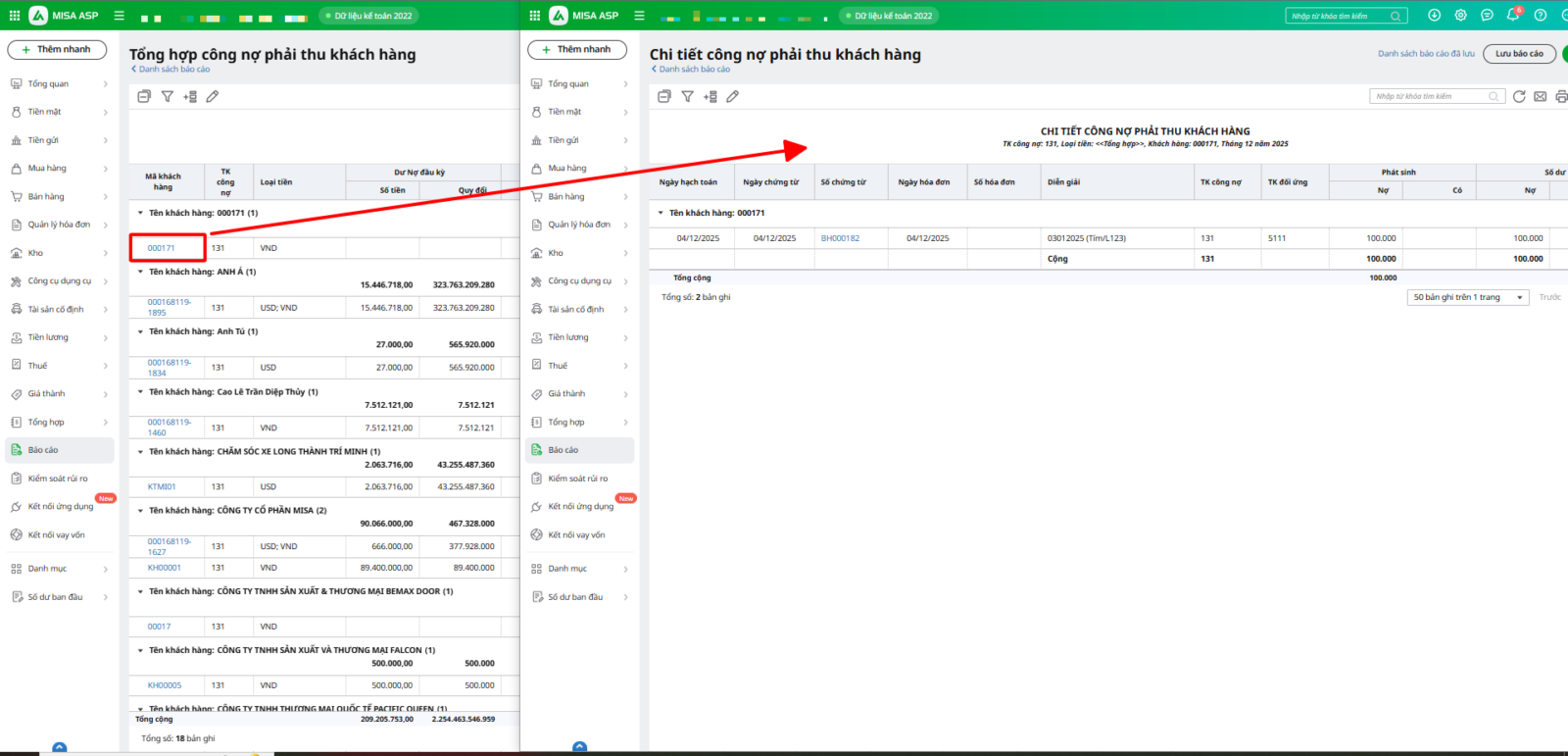Click collapse-all icon in Tổng hợp công nợ toolbar
The height and width of the screenshot is (756, 1568).
coord(144,96)
